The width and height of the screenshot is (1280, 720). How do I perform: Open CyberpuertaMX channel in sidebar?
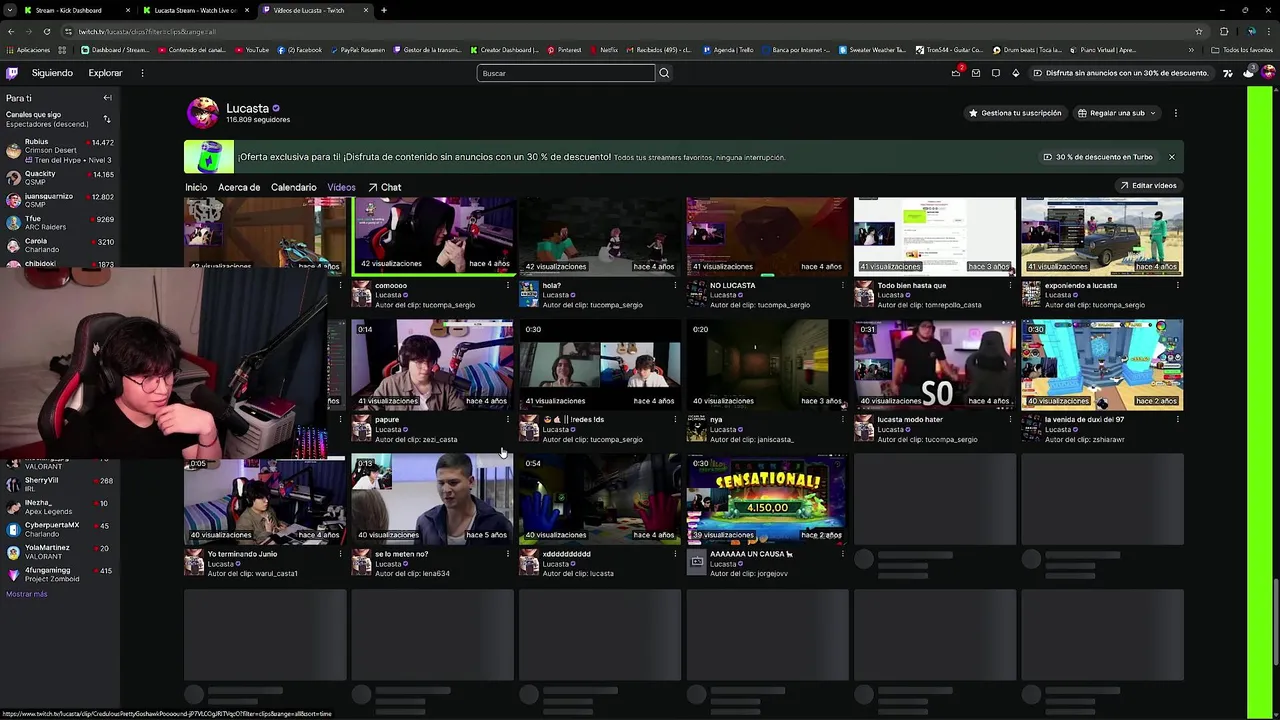coord(60,529)
